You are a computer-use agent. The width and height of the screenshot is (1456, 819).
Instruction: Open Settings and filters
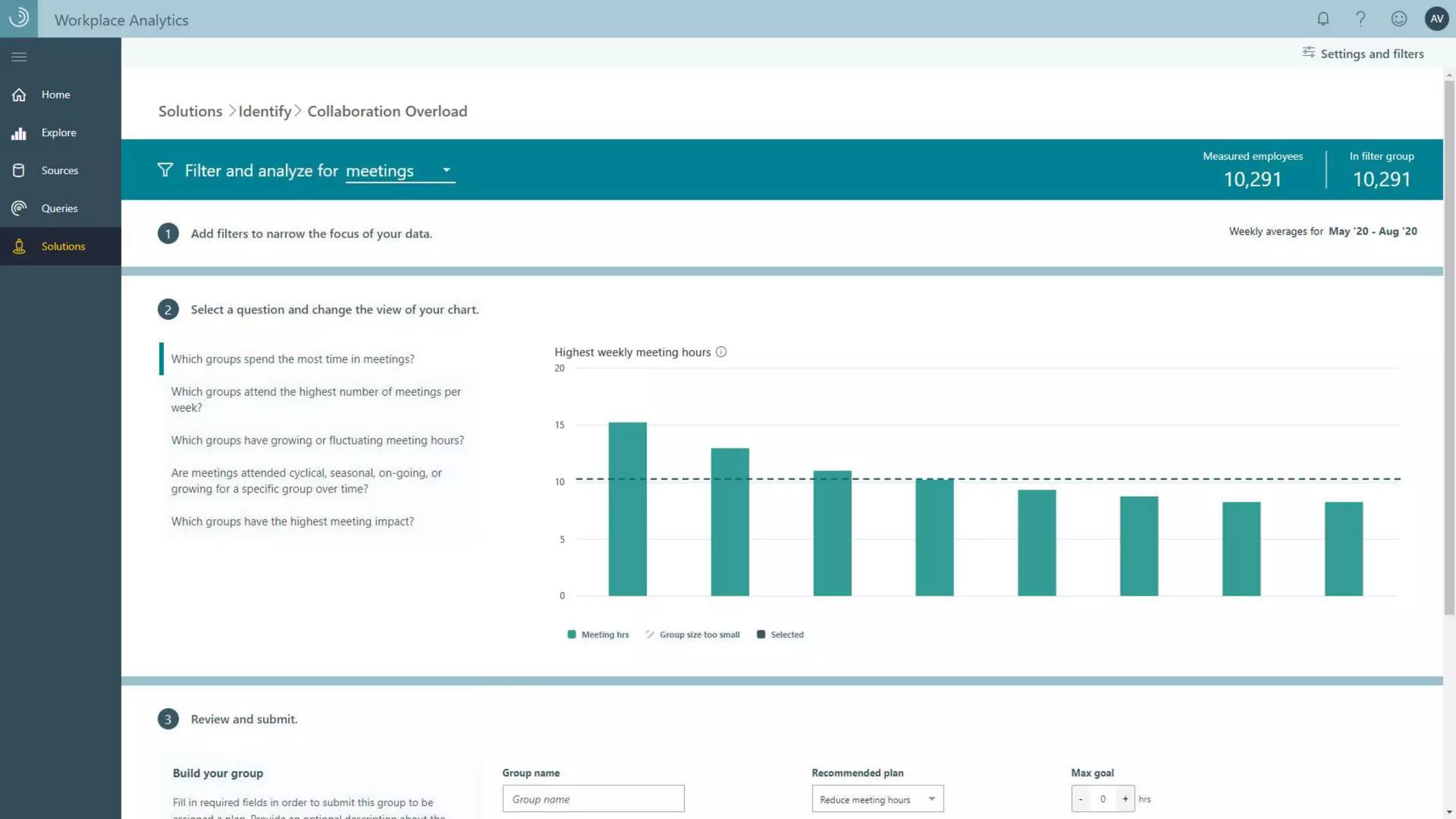pos(1363,53)
